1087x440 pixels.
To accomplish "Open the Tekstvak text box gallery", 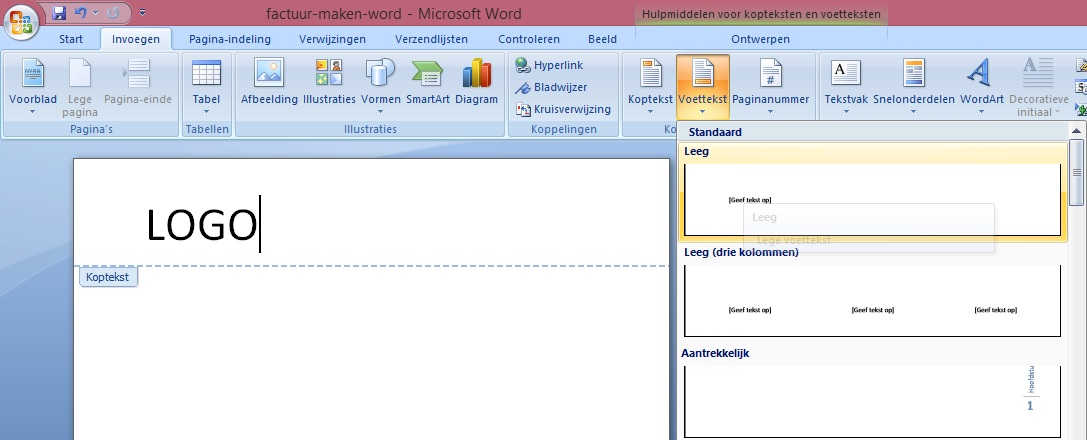I will [x=846, y=87].
